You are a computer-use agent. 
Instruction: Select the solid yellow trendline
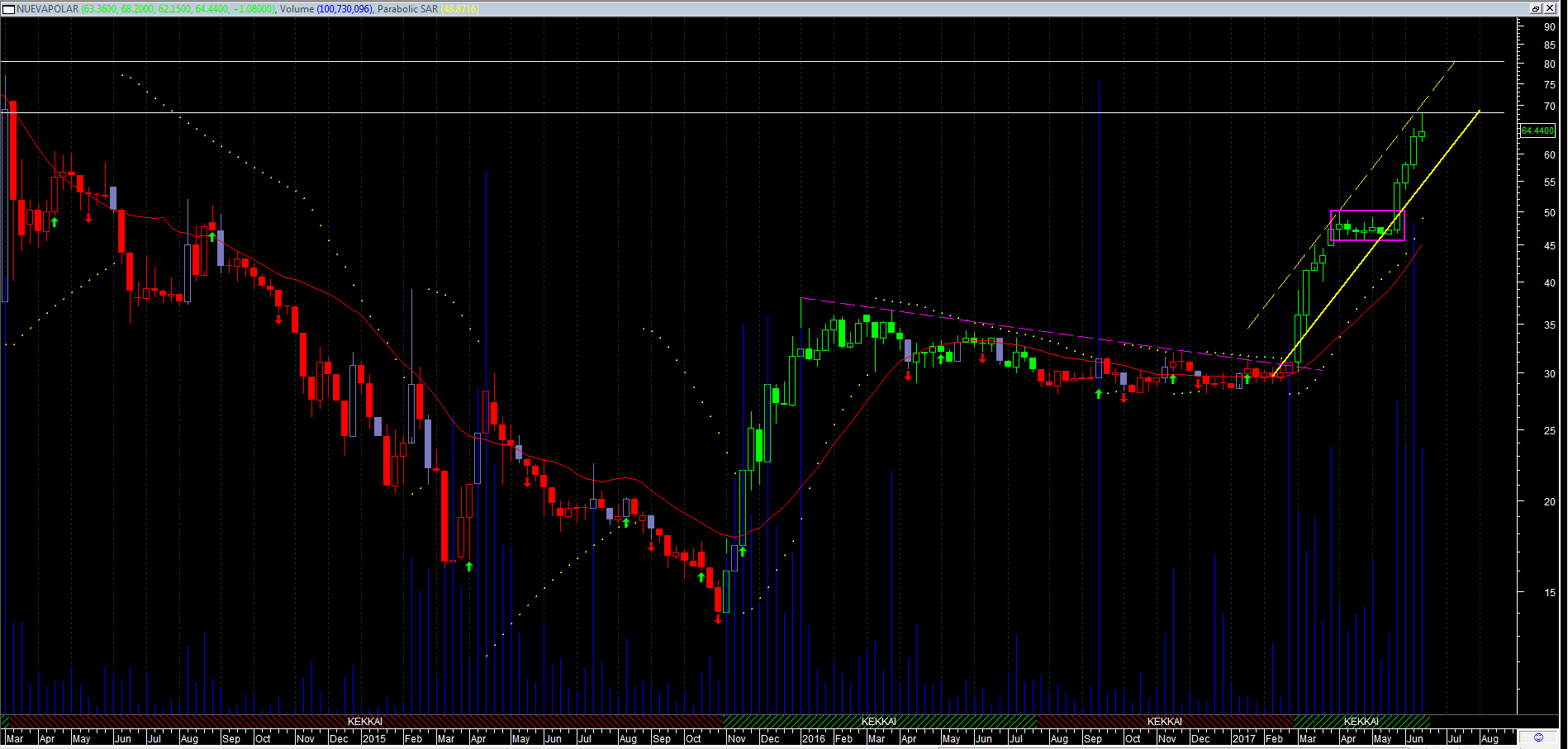click(1376, 242)
